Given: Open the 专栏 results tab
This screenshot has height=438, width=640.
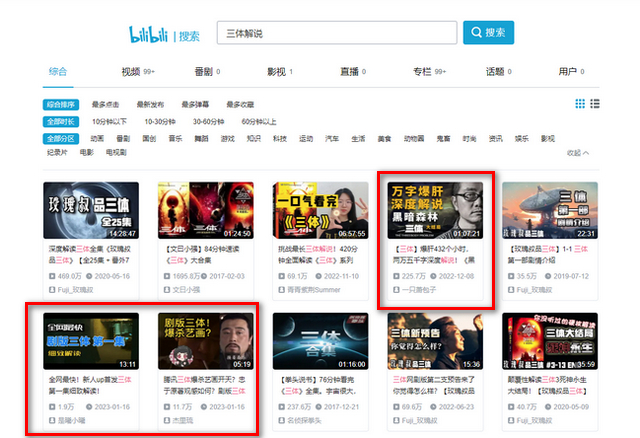Looking at the screenshot, I should 429,72.
